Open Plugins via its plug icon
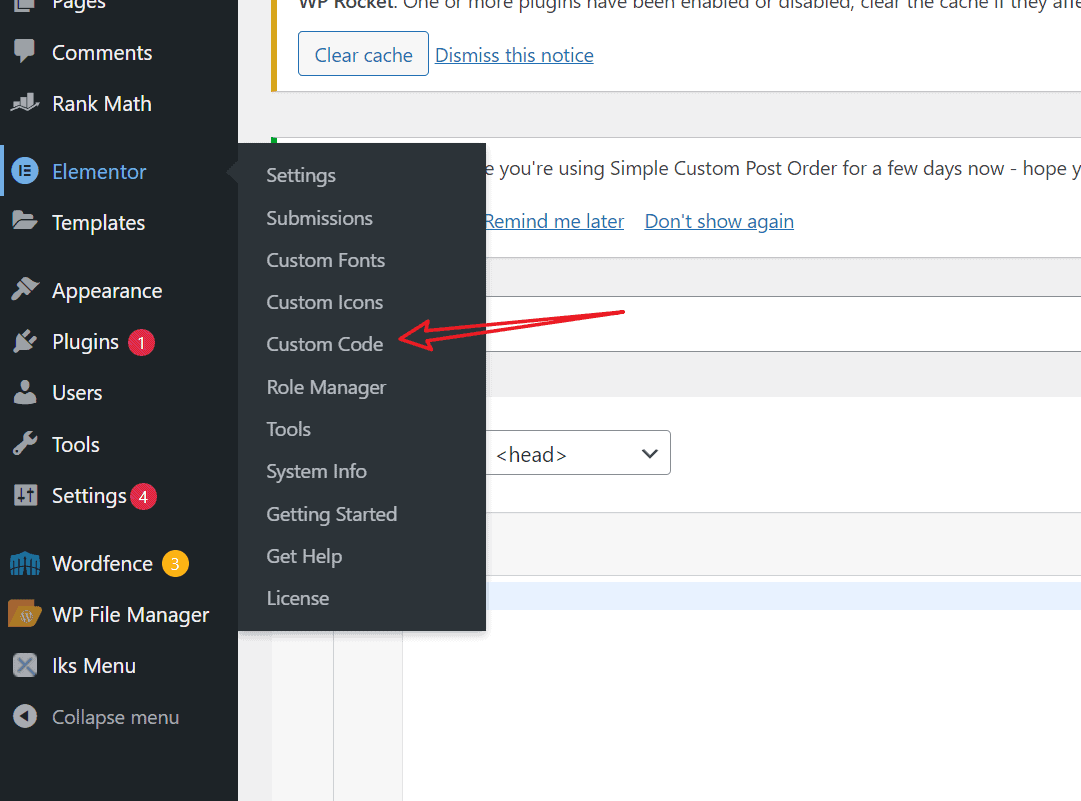The width and height of the screenshot is (1081, 801). pyautogui.click(x=27, y=341)
